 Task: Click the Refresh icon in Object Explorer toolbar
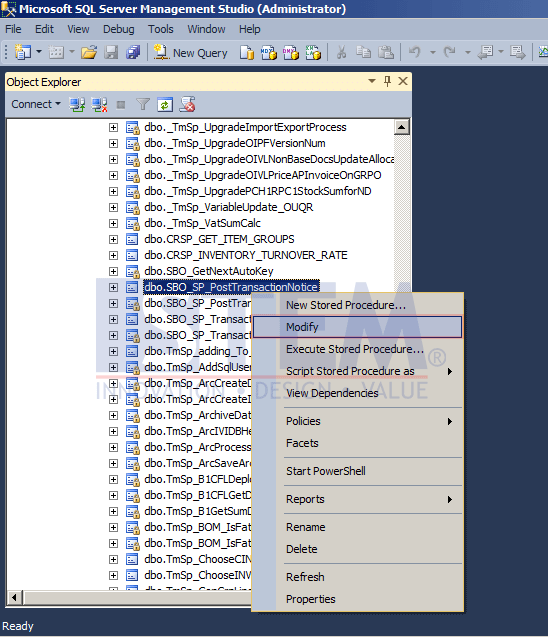pyautogui.click(x=165, y=105)
